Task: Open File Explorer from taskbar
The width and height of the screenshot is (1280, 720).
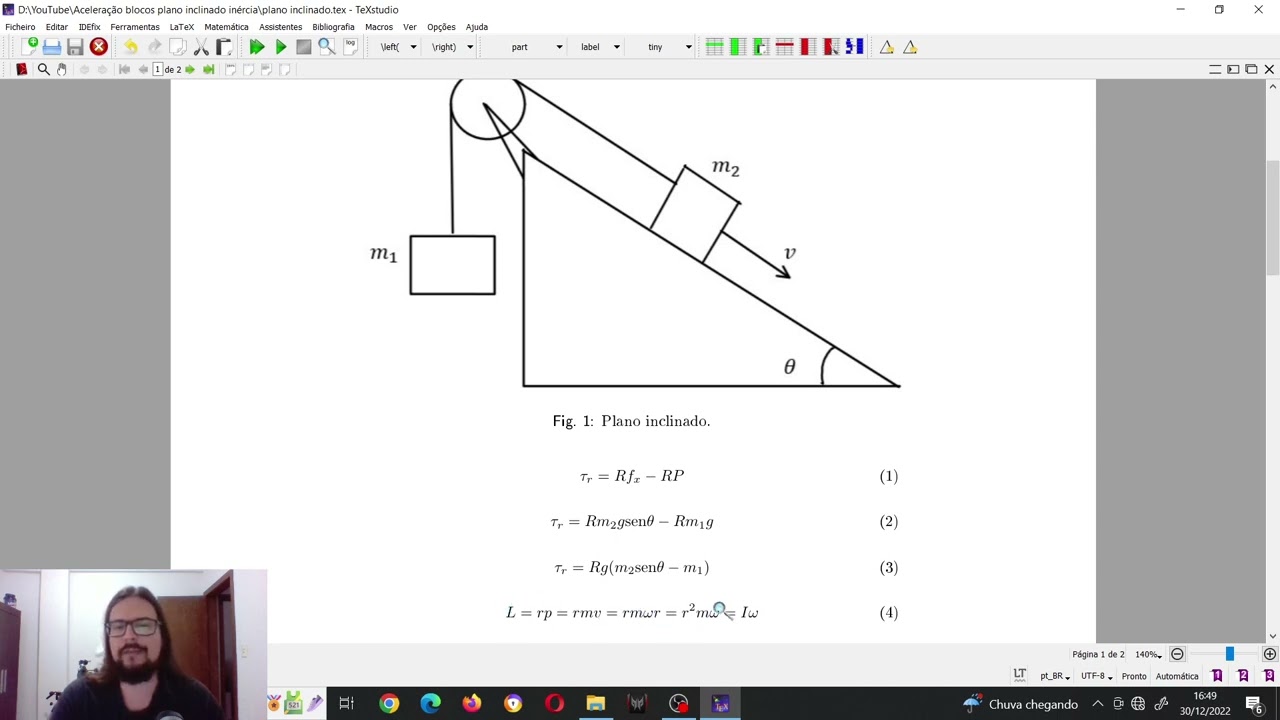Action: tap(596, 704)
